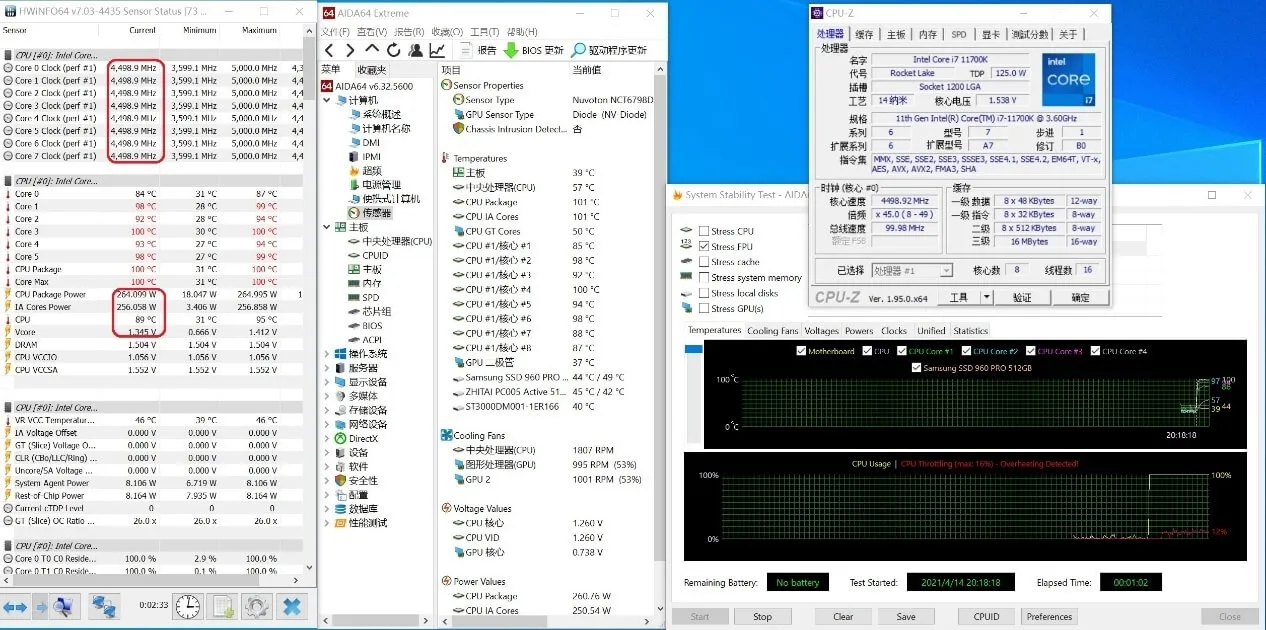The width and height of the screenshot is (1266, 630).
Task: Click the AIDA64 back navigation arrow
Action: (328, 50)
